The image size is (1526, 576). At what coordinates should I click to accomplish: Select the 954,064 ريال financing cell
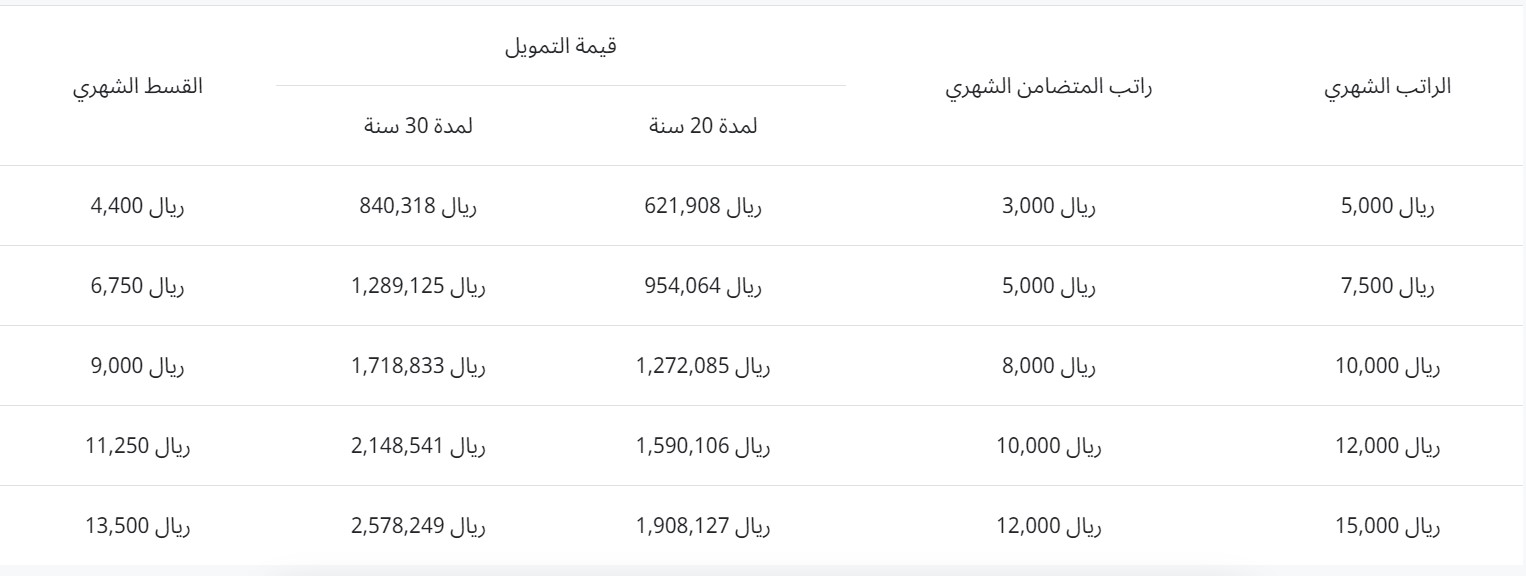[x=703, y=286]
